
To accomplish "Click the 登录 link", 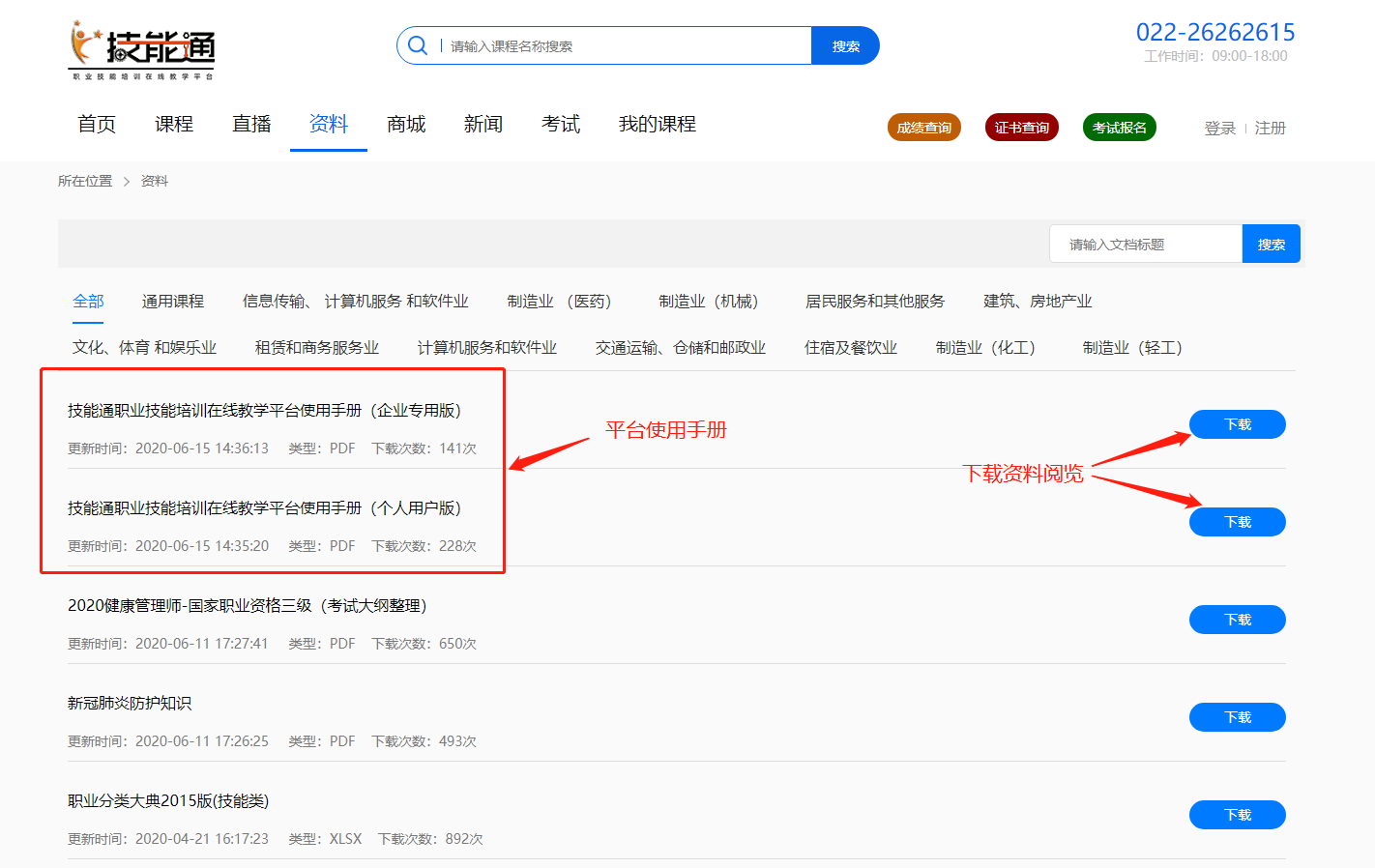I will [1219, 129].
